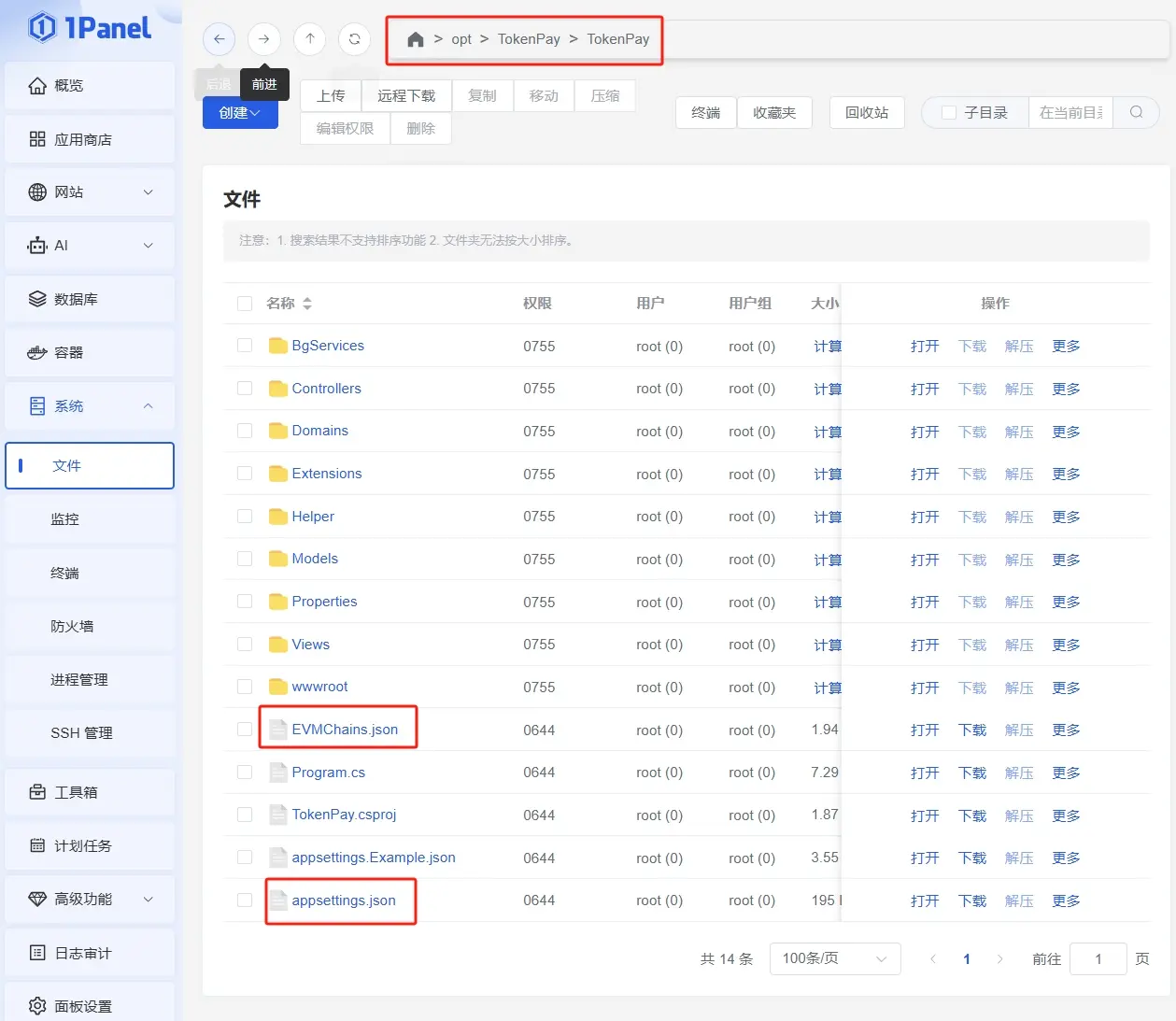Click the 1Panel logo
The width and height of the screenshot is (1176, 1021).
coord(90,28)
